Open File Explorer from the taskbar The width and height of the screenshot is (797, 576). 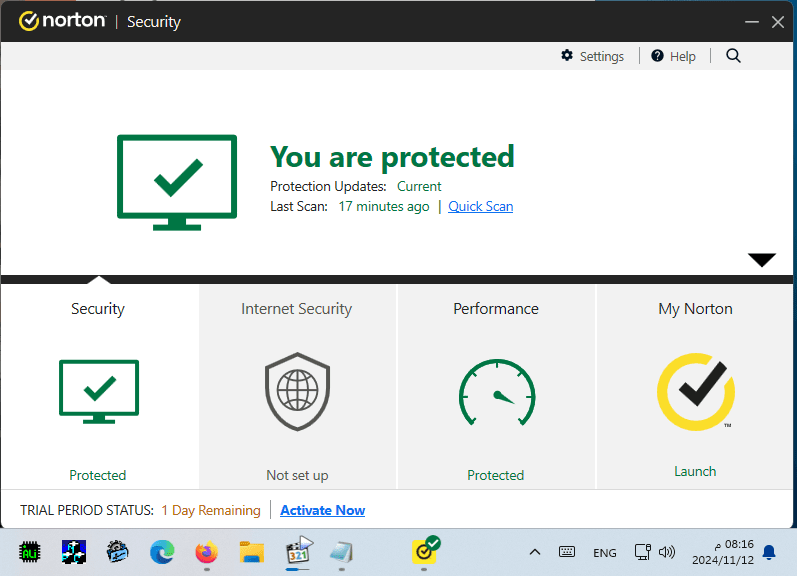coord(252,552)
